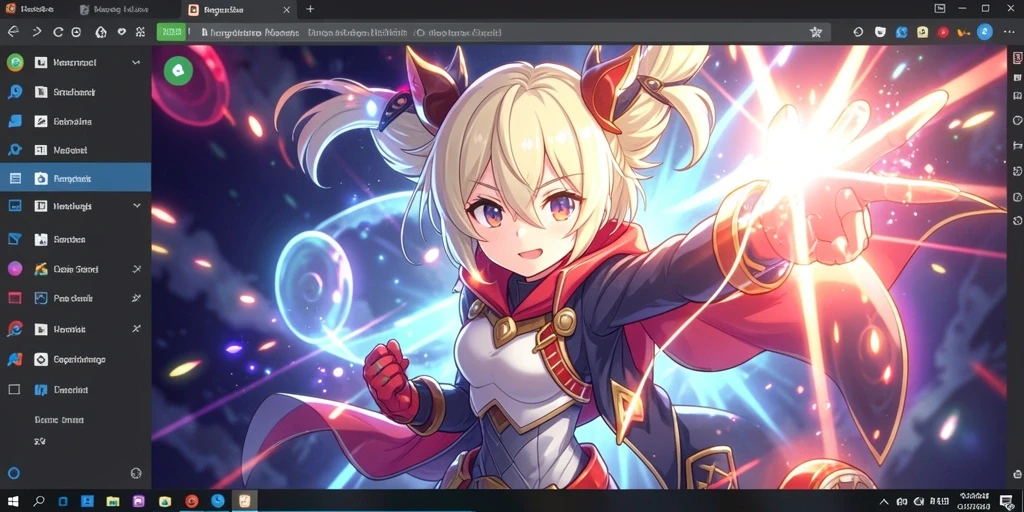Click the red topmost icon in right side strip
The width and height of the screenshot is (1024, 512).
click(x=1017, y=58)
